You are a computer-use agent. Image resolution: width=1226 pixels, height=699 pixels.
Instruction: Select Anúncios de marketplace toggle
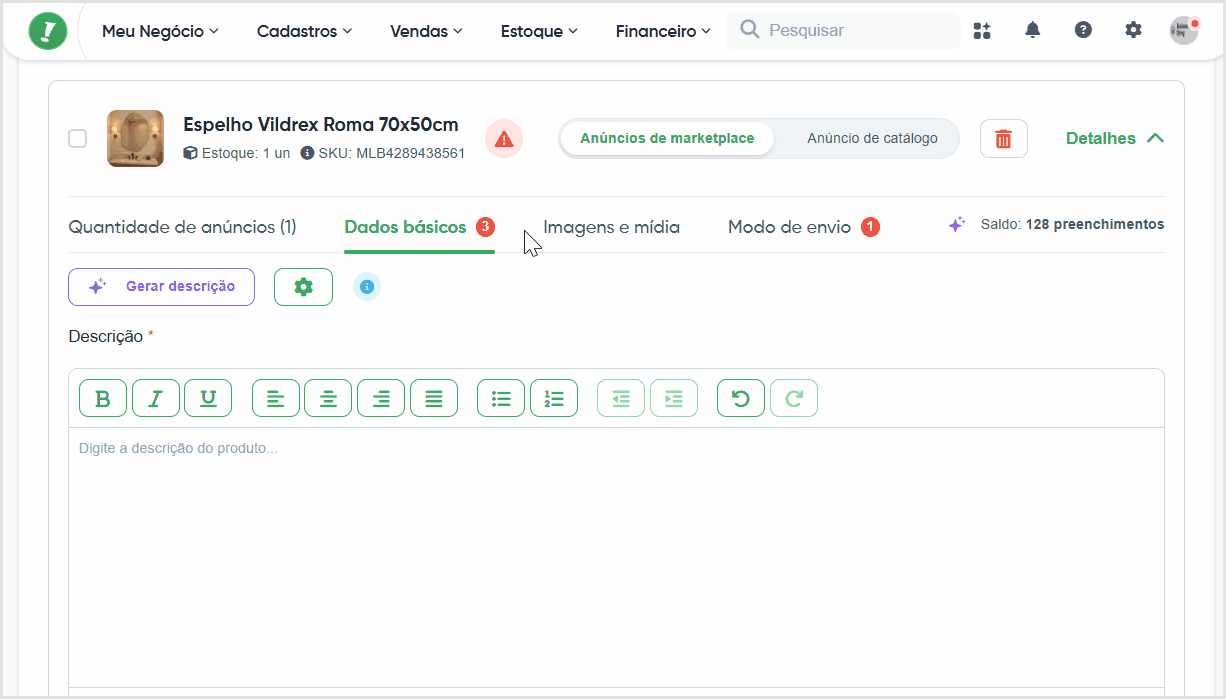coord(667,138)
